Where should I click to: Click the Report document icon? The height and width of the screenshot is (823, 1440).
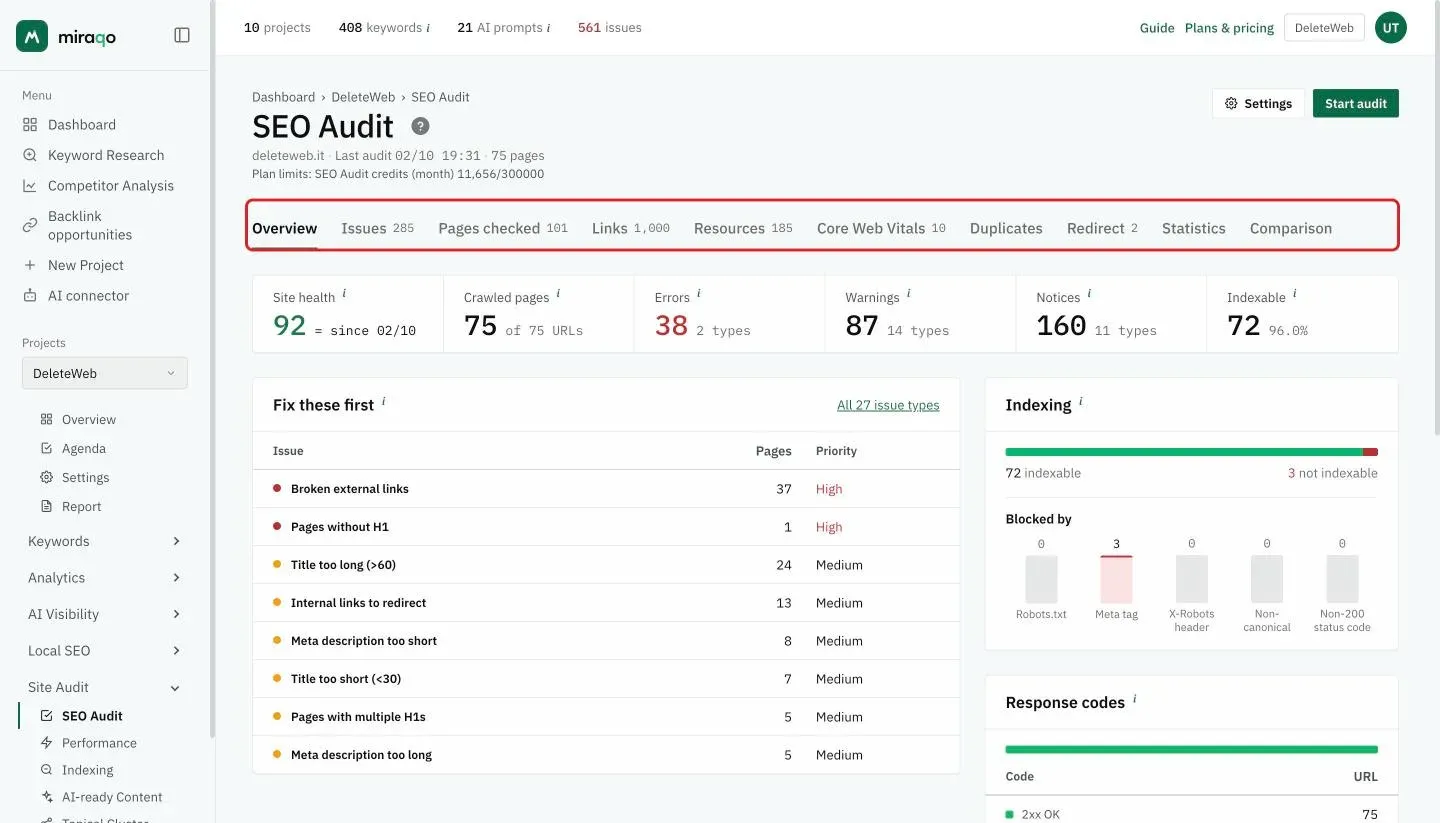(x=46, y=507)
